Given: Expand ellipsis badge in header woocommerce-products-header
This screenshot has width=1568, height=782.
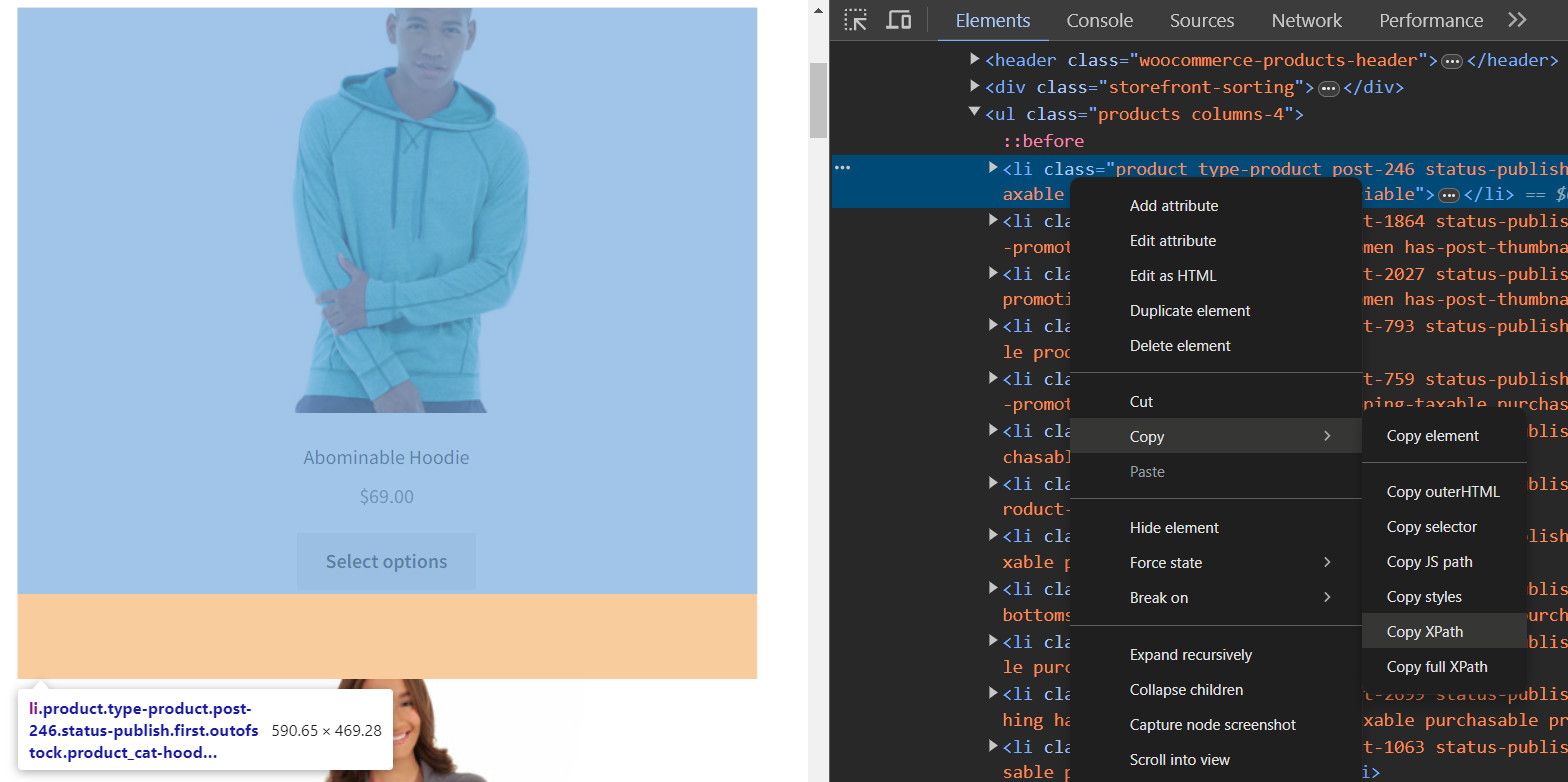Looking at the screenshot, I should [x=1452, y=61].
